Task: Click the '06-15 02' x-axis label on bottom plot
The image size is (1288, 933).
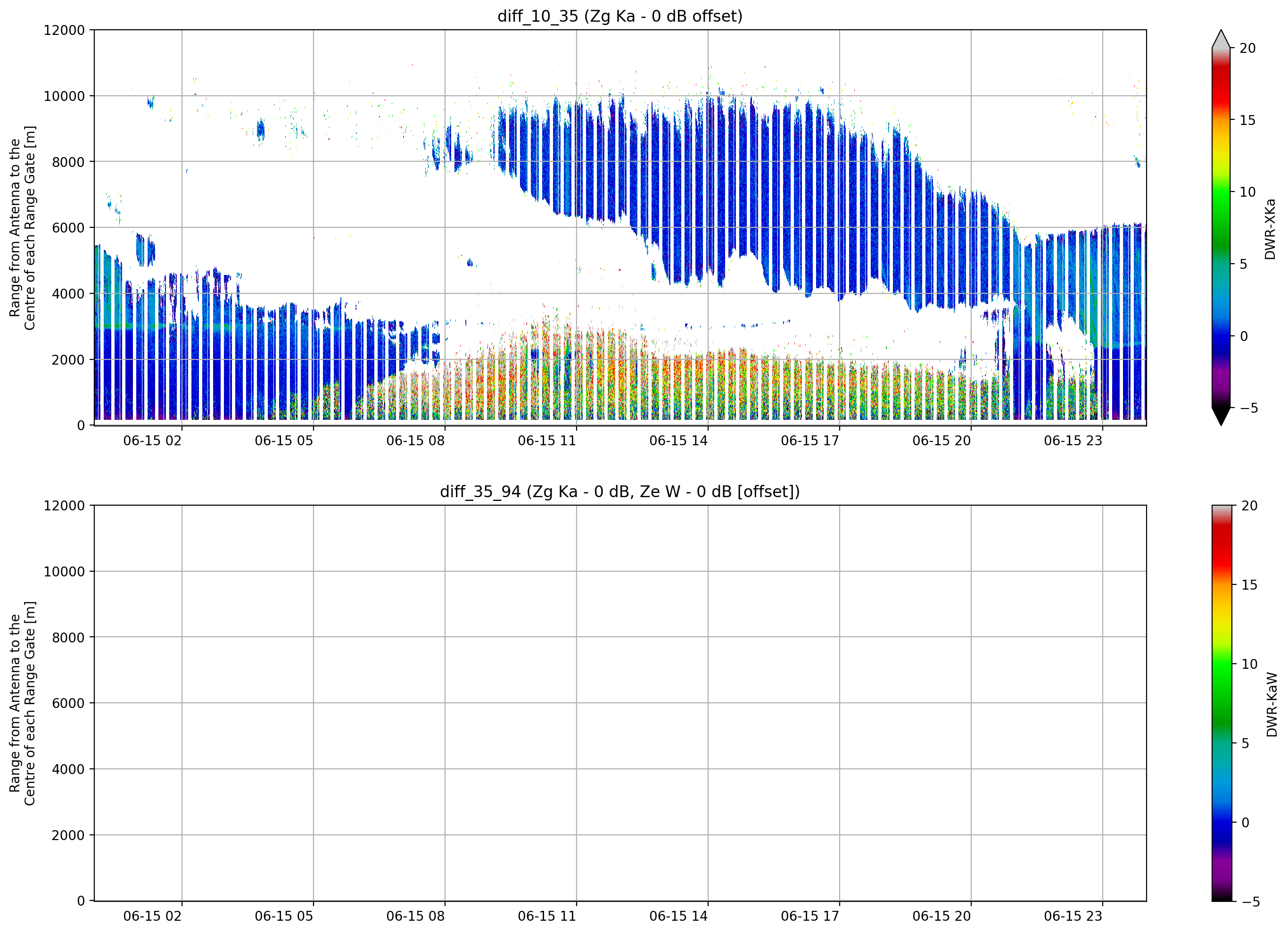Action: [152, 916]
